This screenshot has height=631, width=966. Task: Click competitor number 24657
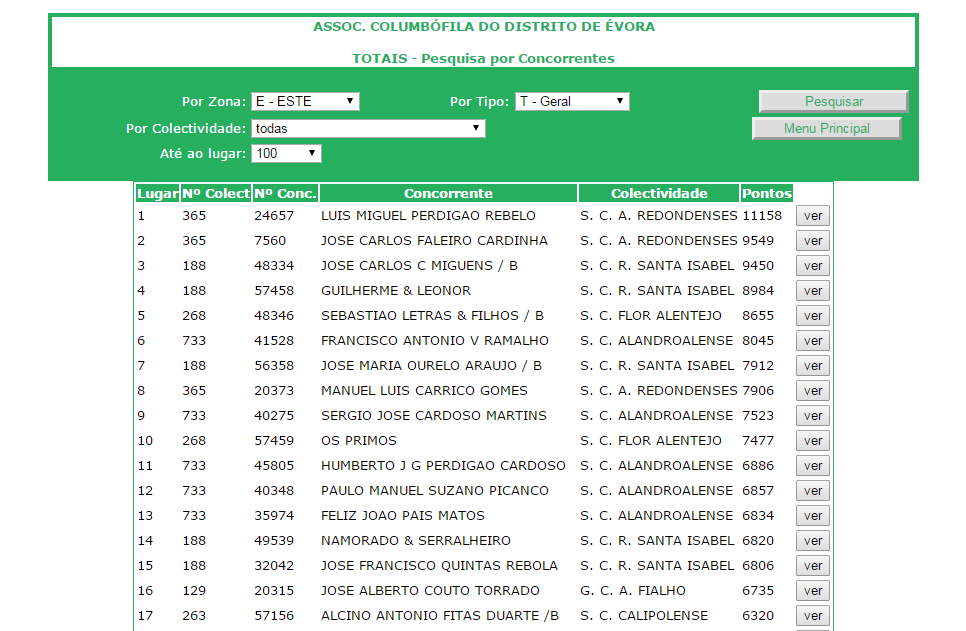(x=274, y=216)
